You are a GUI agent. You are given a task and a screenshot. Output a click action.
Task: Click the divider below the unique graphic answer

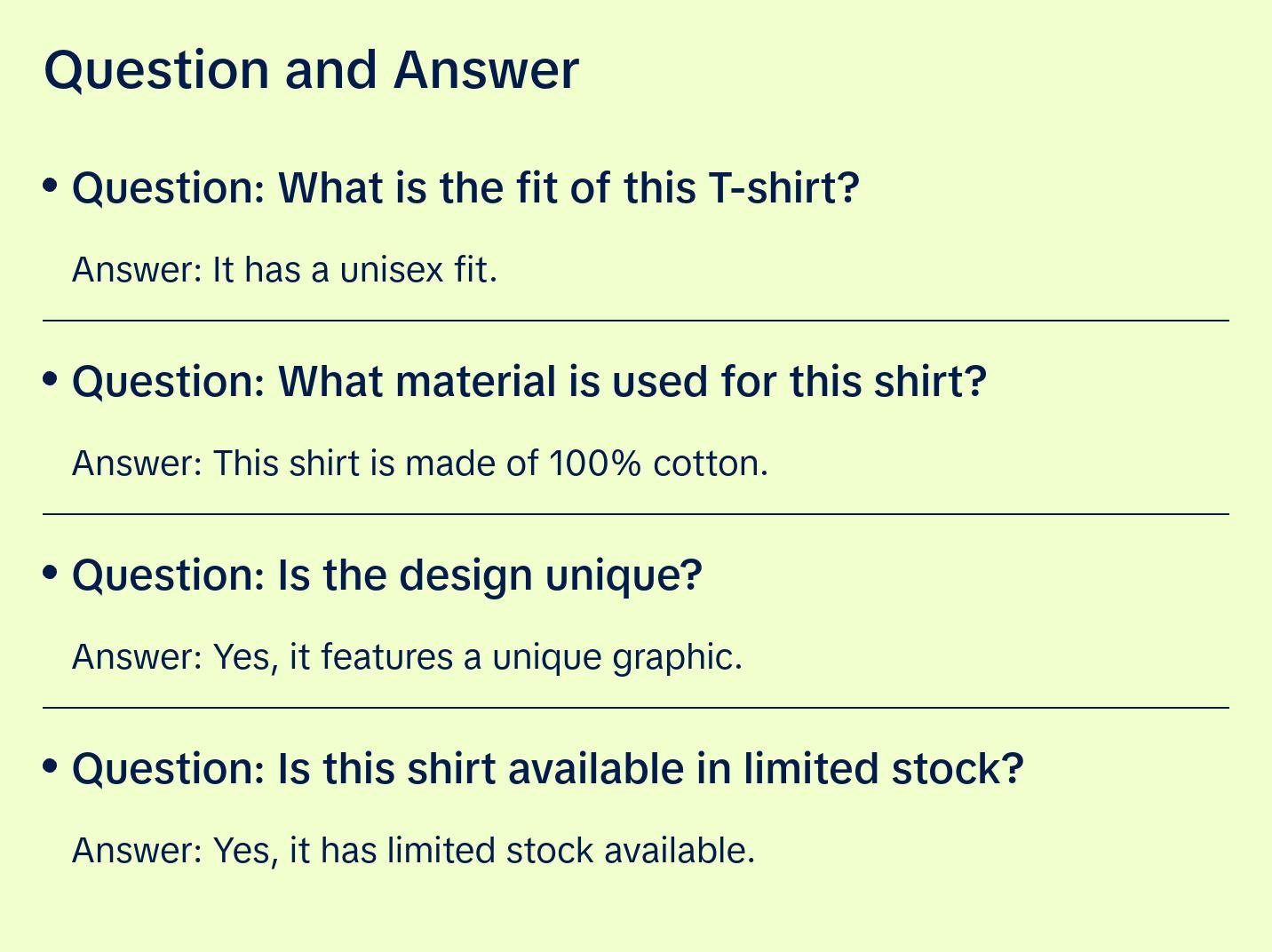tap(636, 708)
